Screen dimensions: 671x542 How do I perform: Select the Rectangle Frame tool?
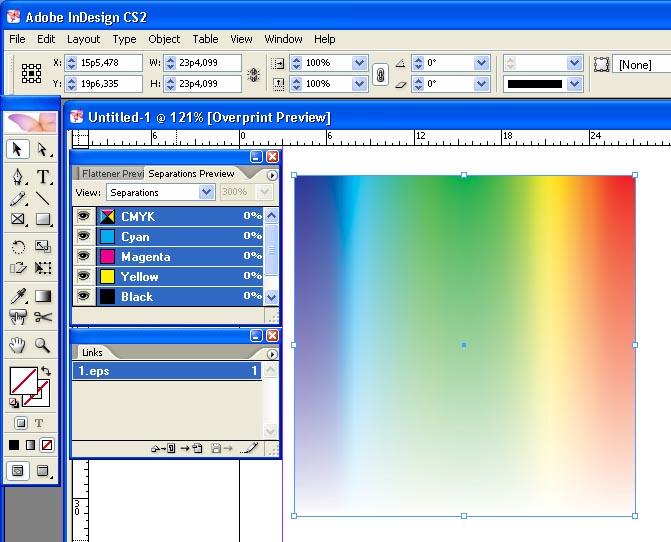(x=18, y=219)
